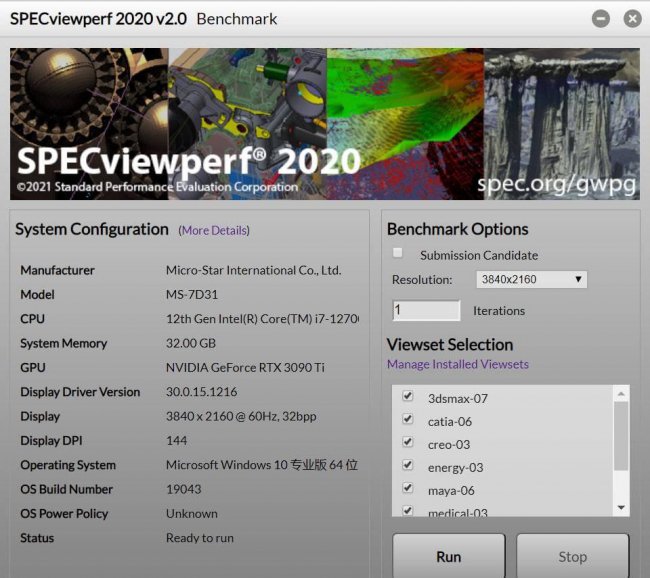Viewport: 650px width, 578px height.
Task: Open Manage Installed Viewsets link
Action: tap(458, 364)
